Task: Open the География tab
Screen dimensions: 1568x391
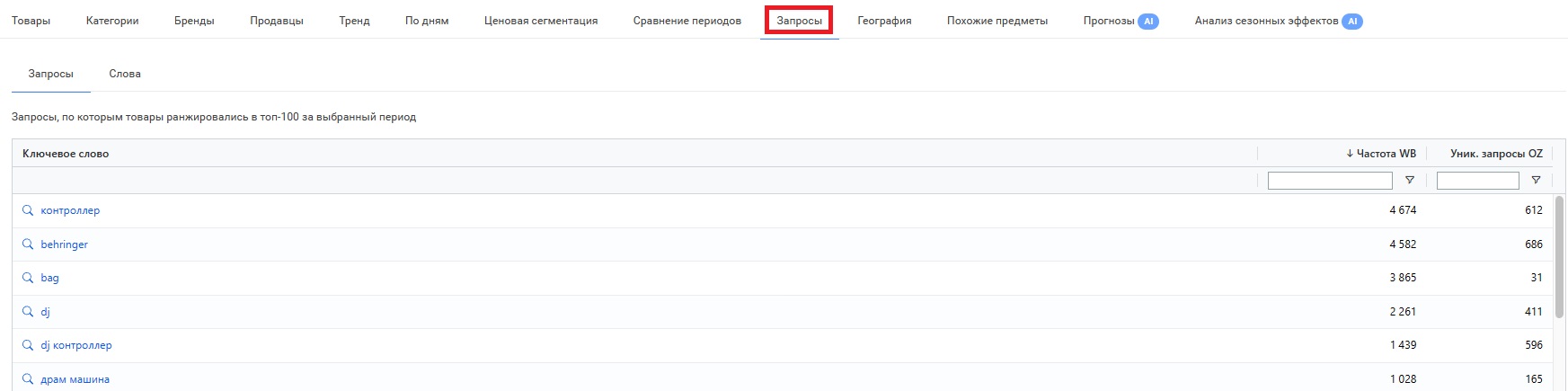Action: click(x=884, y=21)
